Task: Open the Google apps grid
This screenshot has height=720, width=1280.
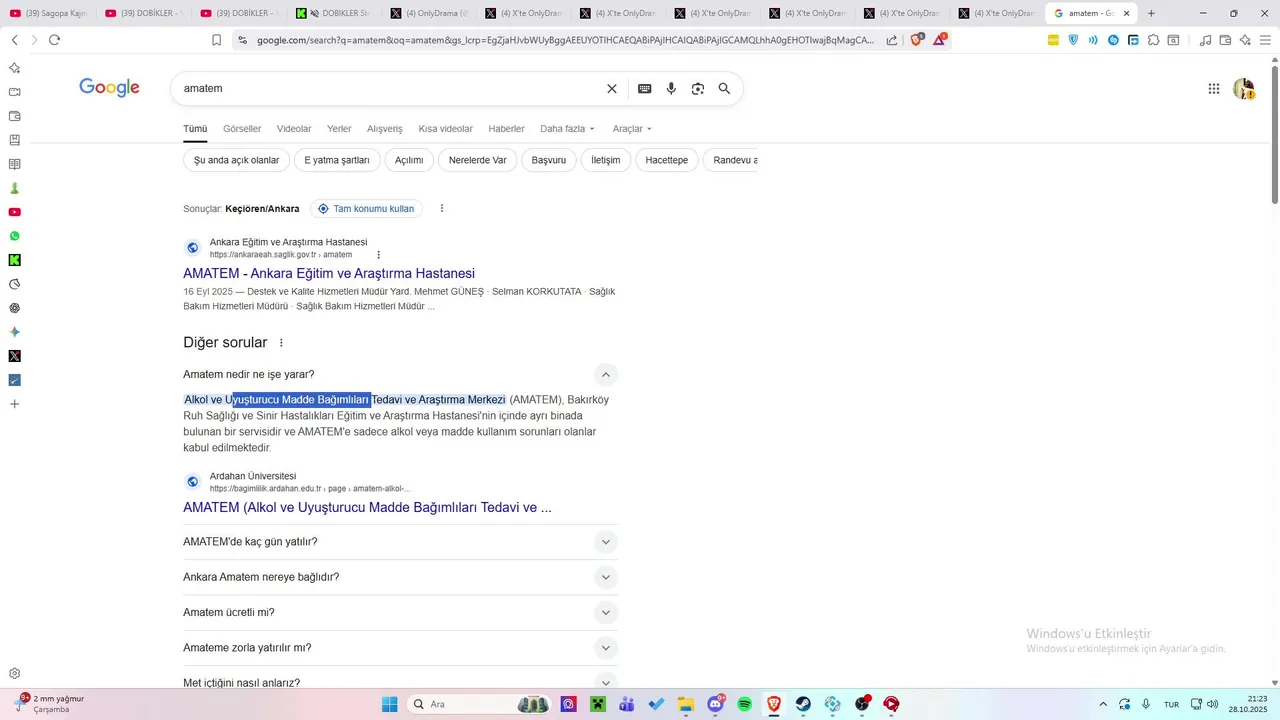Action: click(x=1214, y=89)
